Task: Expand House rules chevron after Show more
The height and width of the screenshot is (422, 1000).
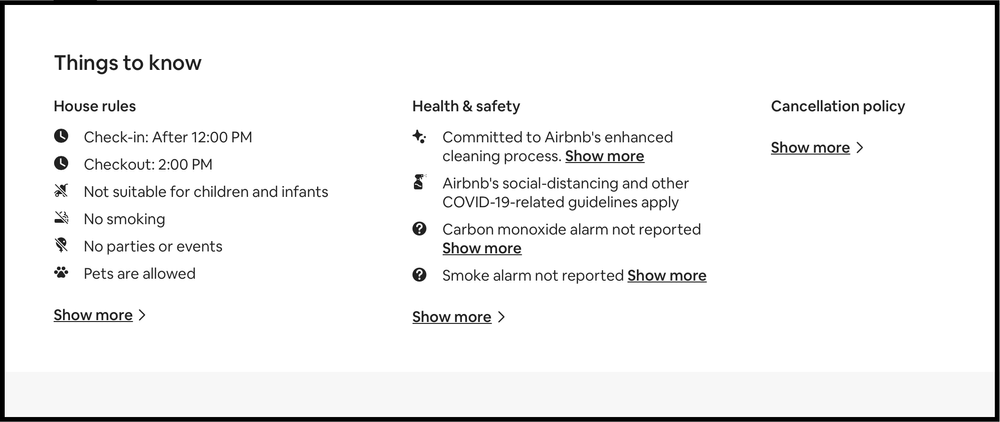Action: [142, 315]
